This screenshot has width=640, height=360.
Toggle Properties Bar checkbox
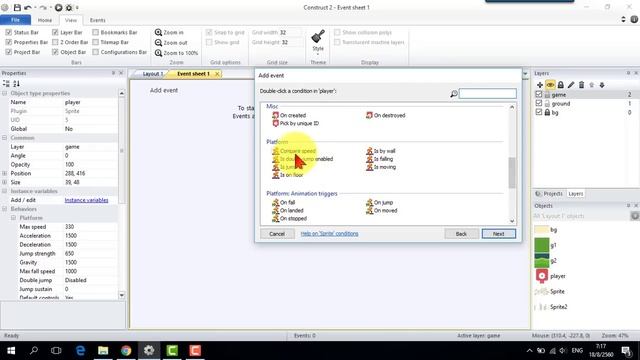9,42
